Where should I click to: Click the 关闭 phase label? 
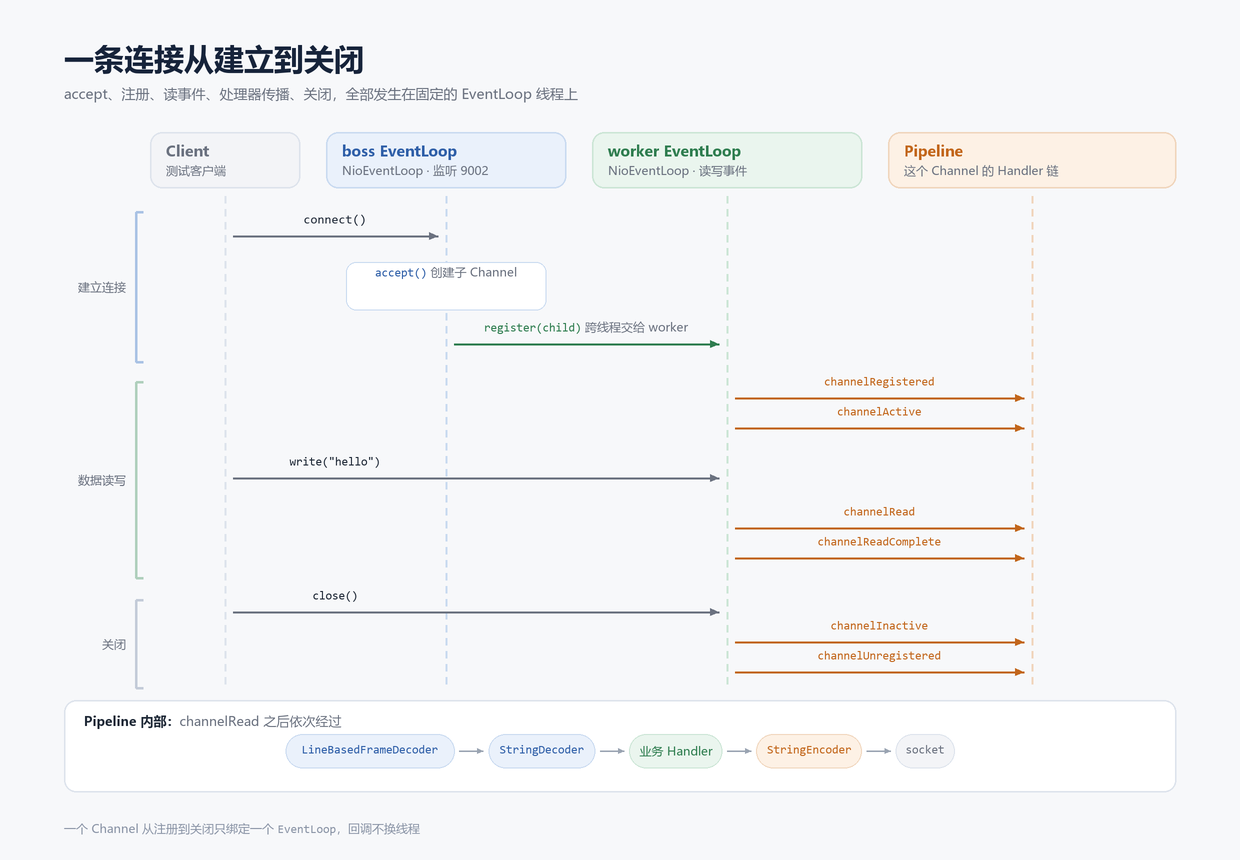point(114,645)
